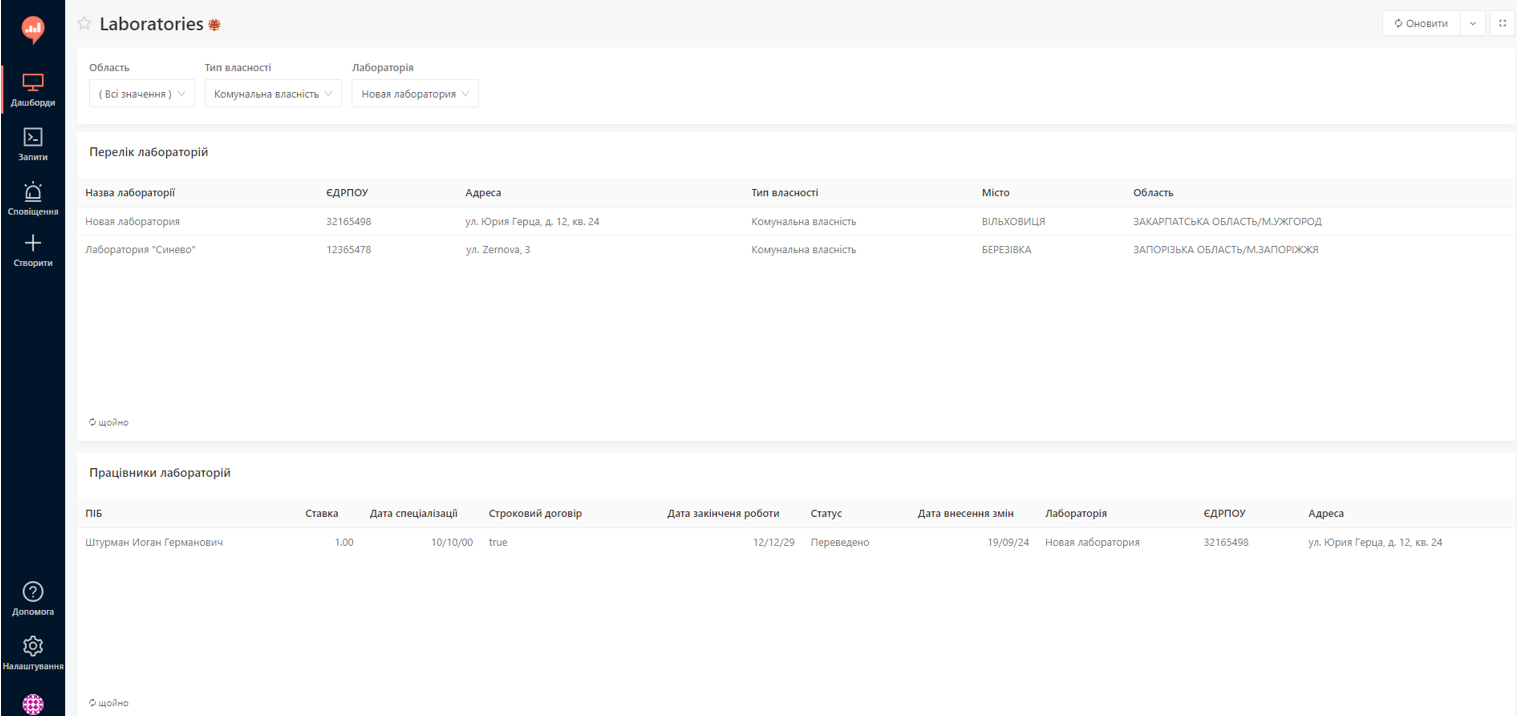Click the Створити plus icon

(33, 251)
